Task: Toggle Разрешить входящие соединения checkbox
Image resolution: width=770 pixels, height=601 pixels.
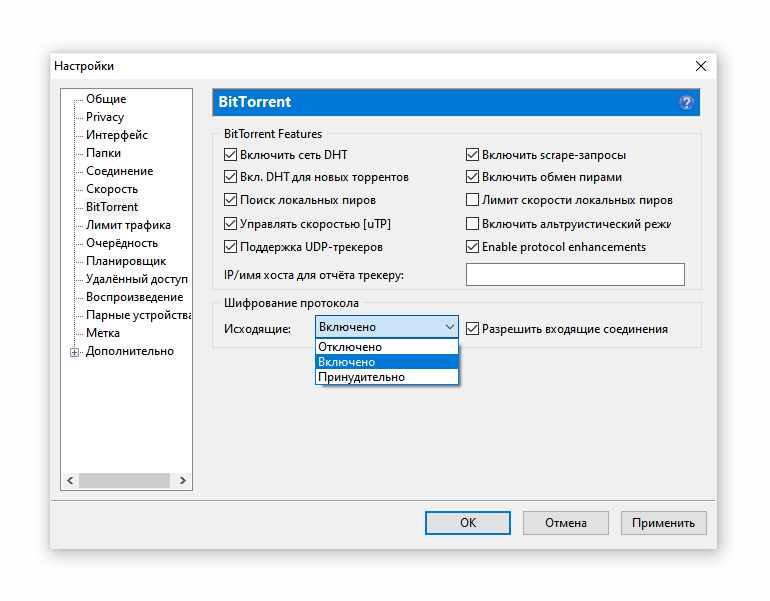Action: [472, 328]
